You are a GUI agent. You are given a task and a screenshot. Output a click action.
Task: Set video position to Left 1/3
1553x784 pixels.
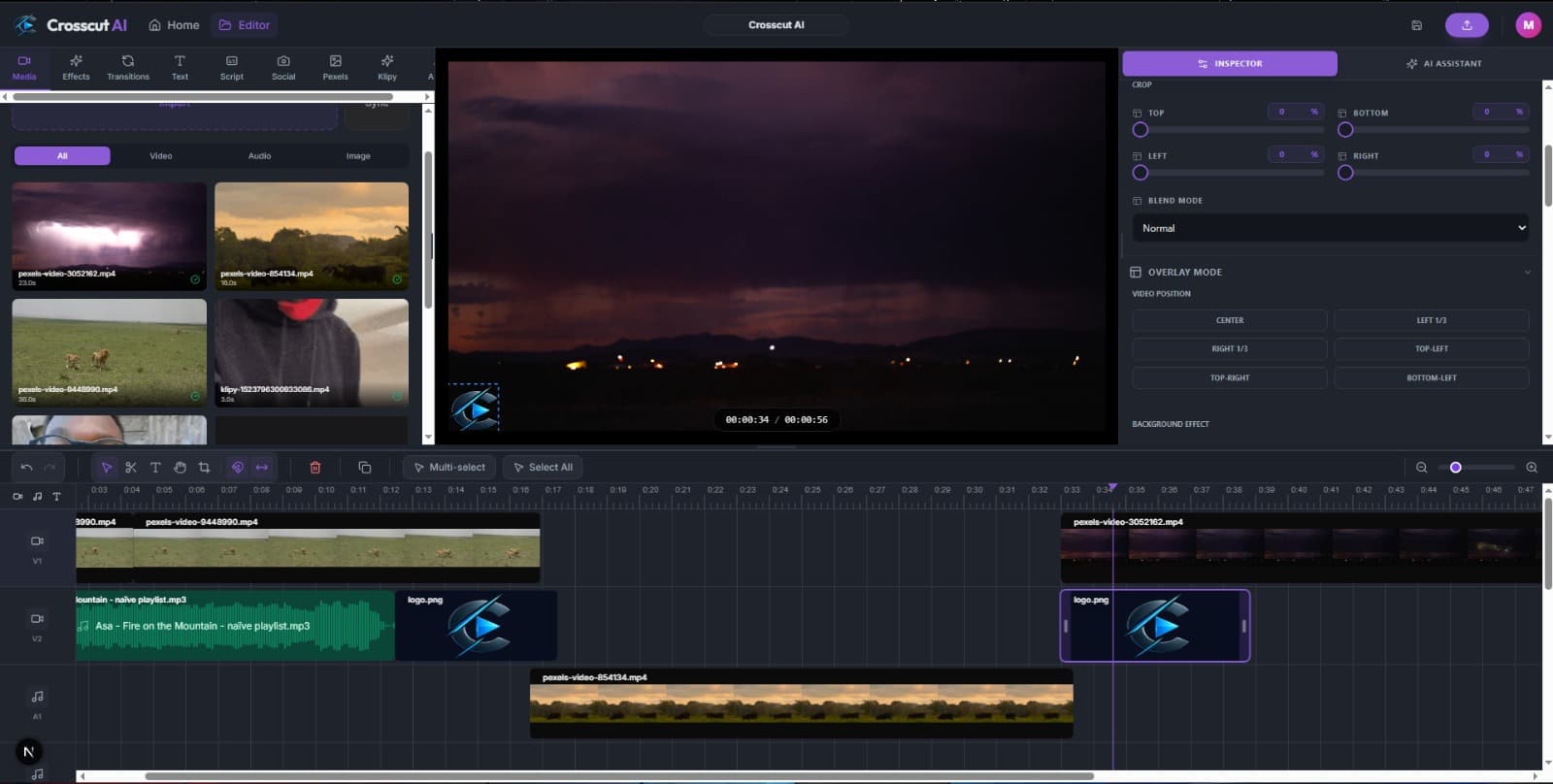[x=1432, y=320]
